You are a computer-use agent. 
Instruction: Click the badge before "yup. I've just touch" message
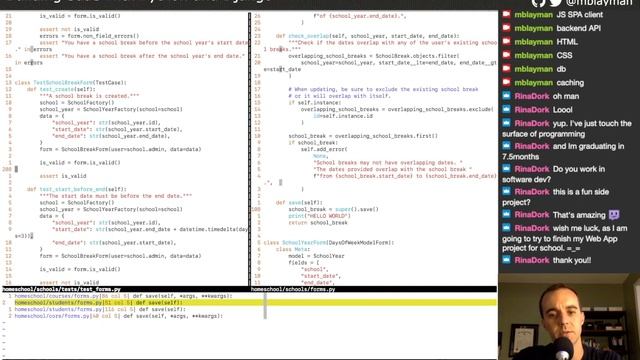507,123
